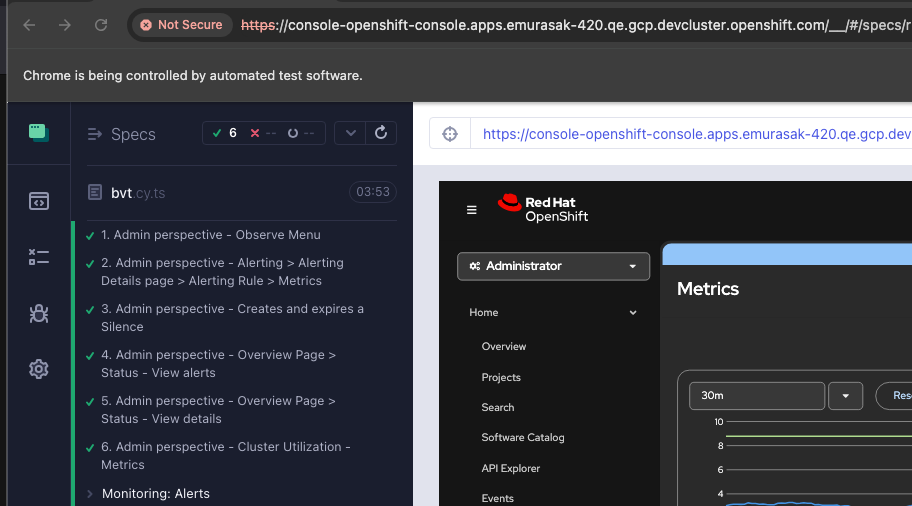The height and width of the screenshot is (506, 912).
Task: Collapse the Home navigation section
Action: [553, 312]
